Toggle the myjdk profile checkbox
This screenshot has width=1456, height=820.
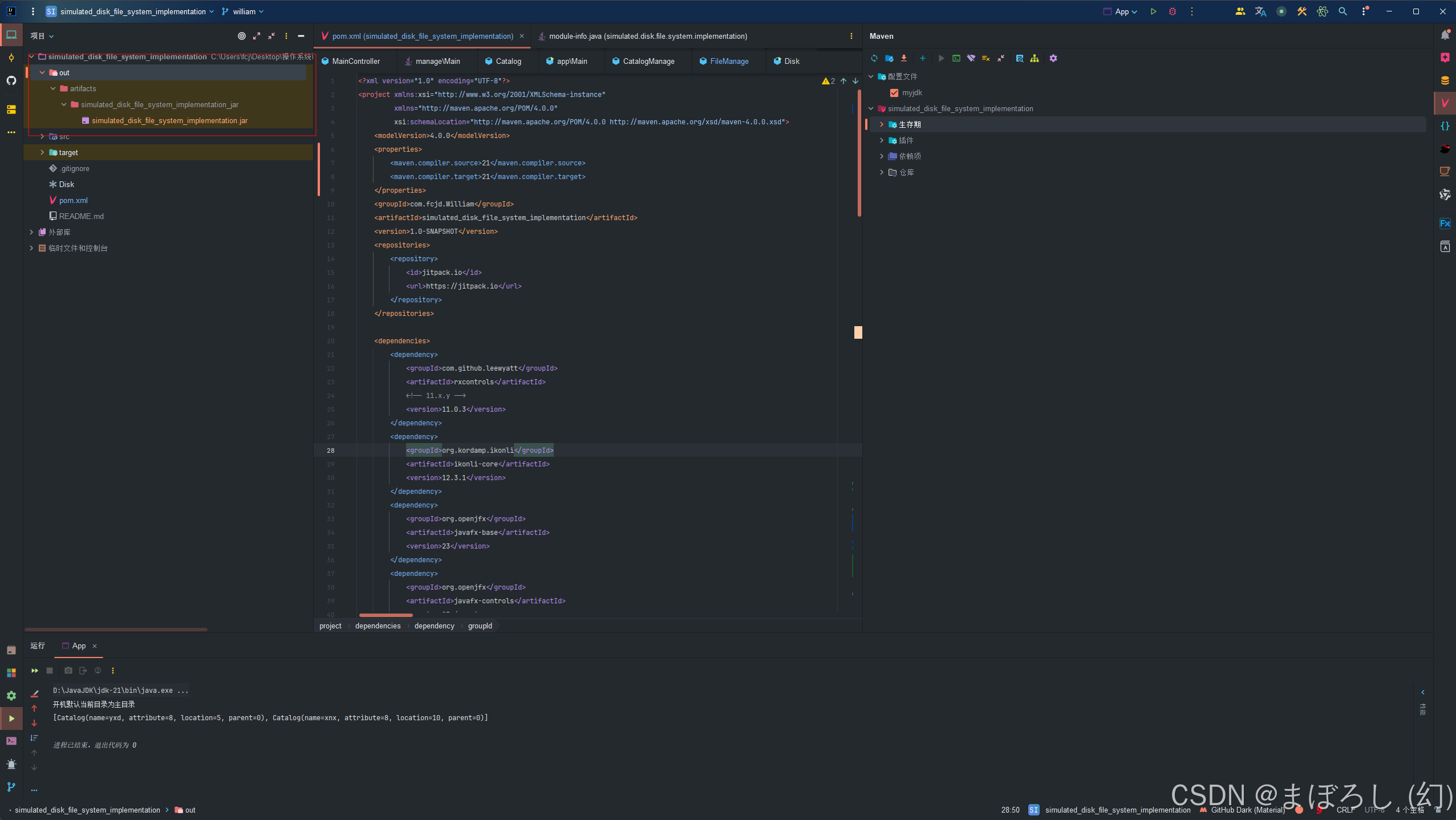(894, 92)
